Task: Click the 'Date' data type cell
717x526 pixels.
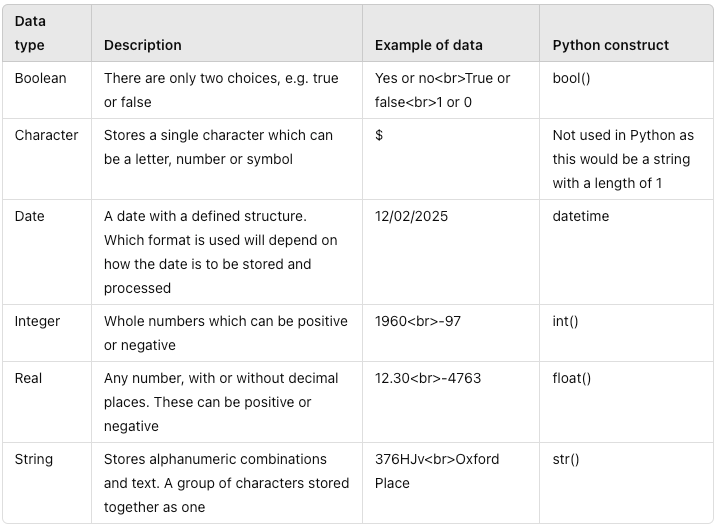Action: 29,216
